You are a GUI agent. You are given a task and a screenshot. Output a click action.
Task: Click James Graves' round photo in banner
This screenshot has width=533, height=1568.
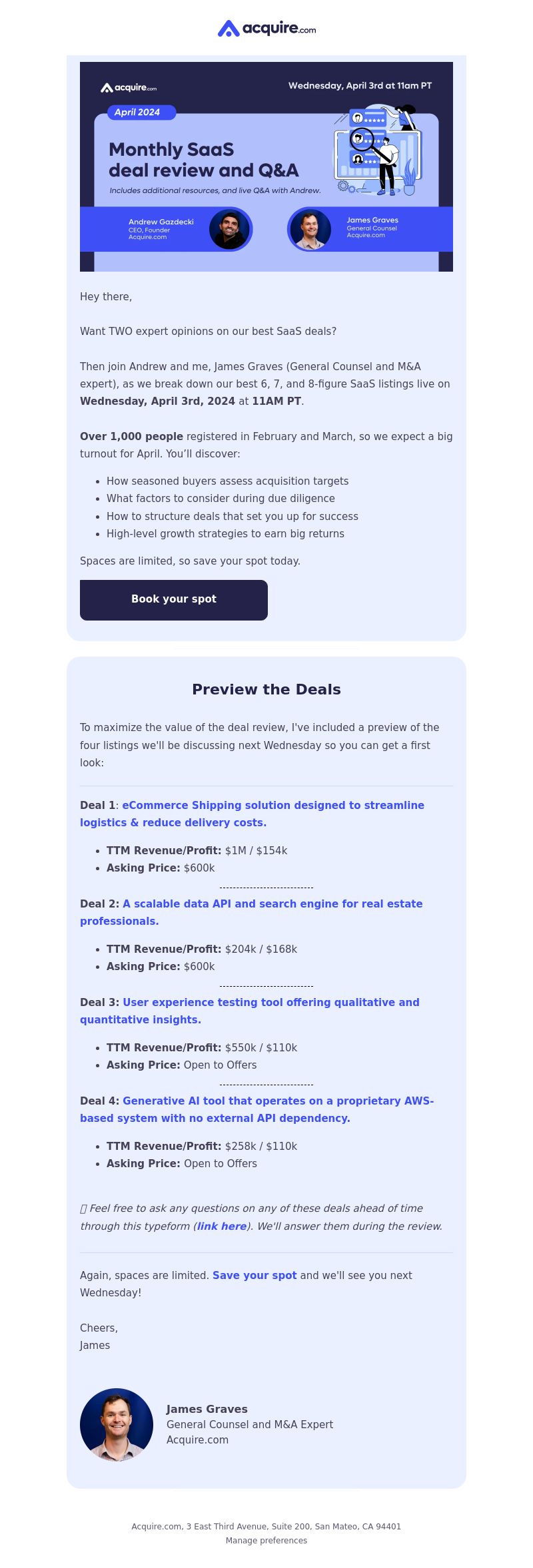coord(310,229)
